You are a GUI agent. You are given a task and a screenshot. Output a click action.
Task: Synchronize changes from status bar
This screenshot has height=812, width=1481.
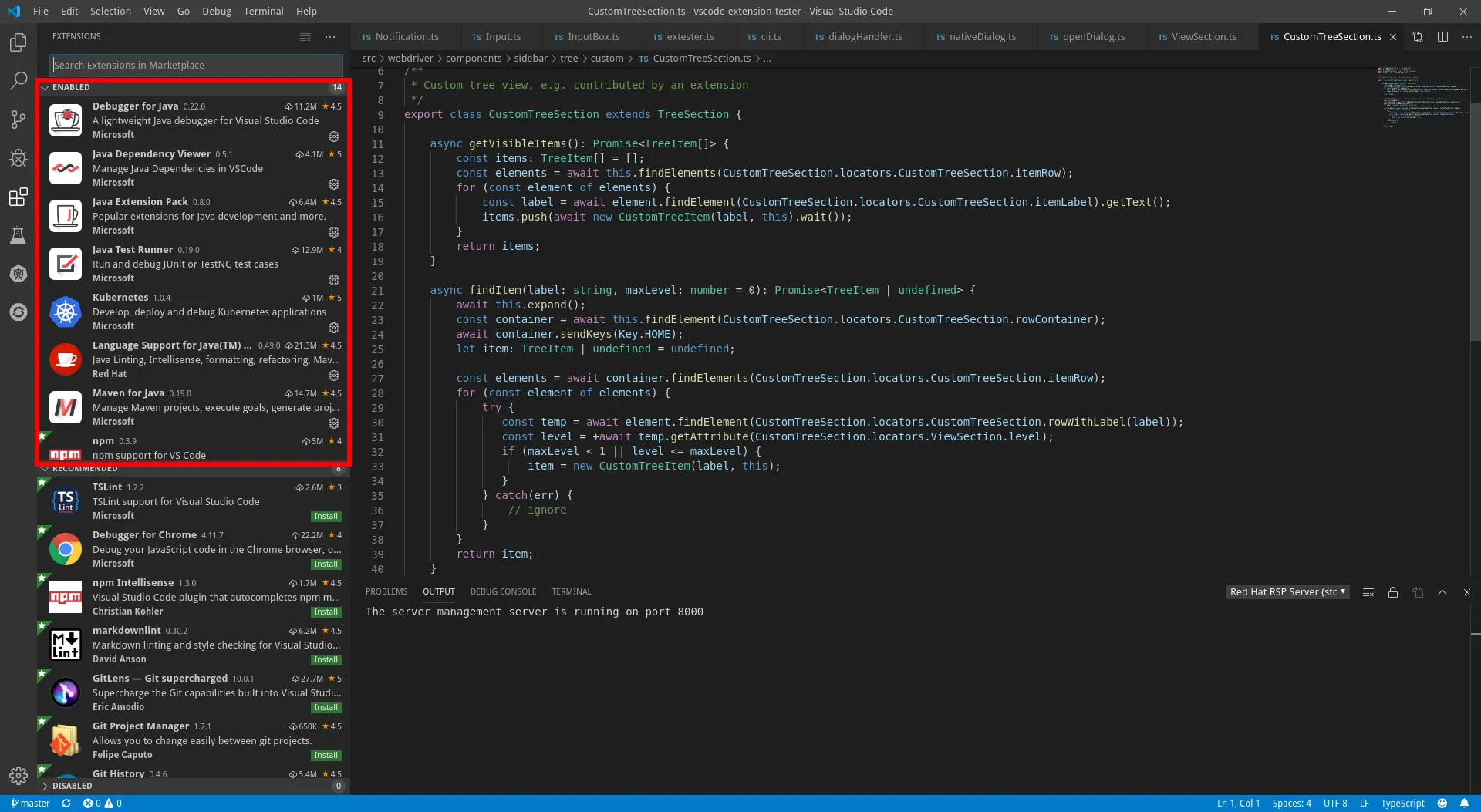(66, 804)
